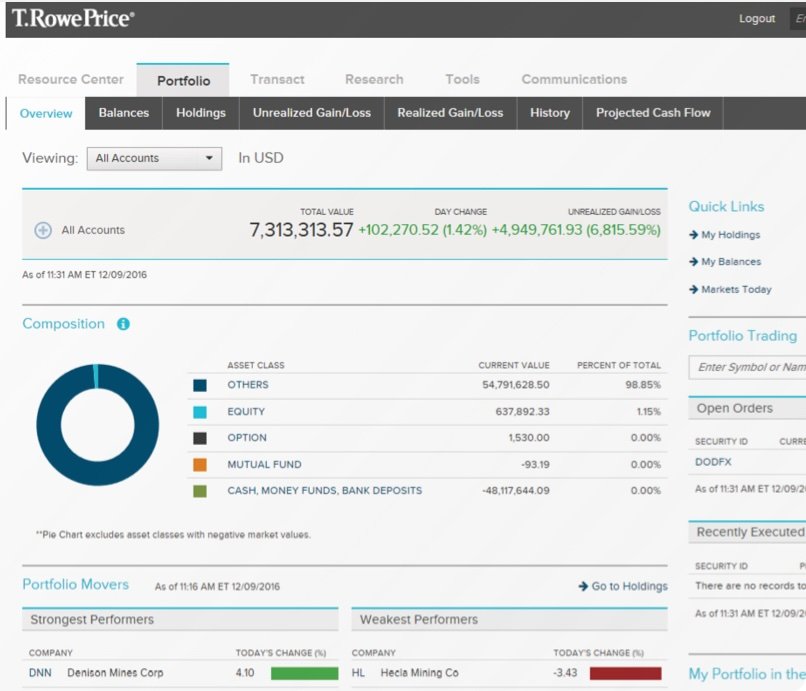Click the OTHERS asset class link
The image size is (806, 691).
click(248, 385)
